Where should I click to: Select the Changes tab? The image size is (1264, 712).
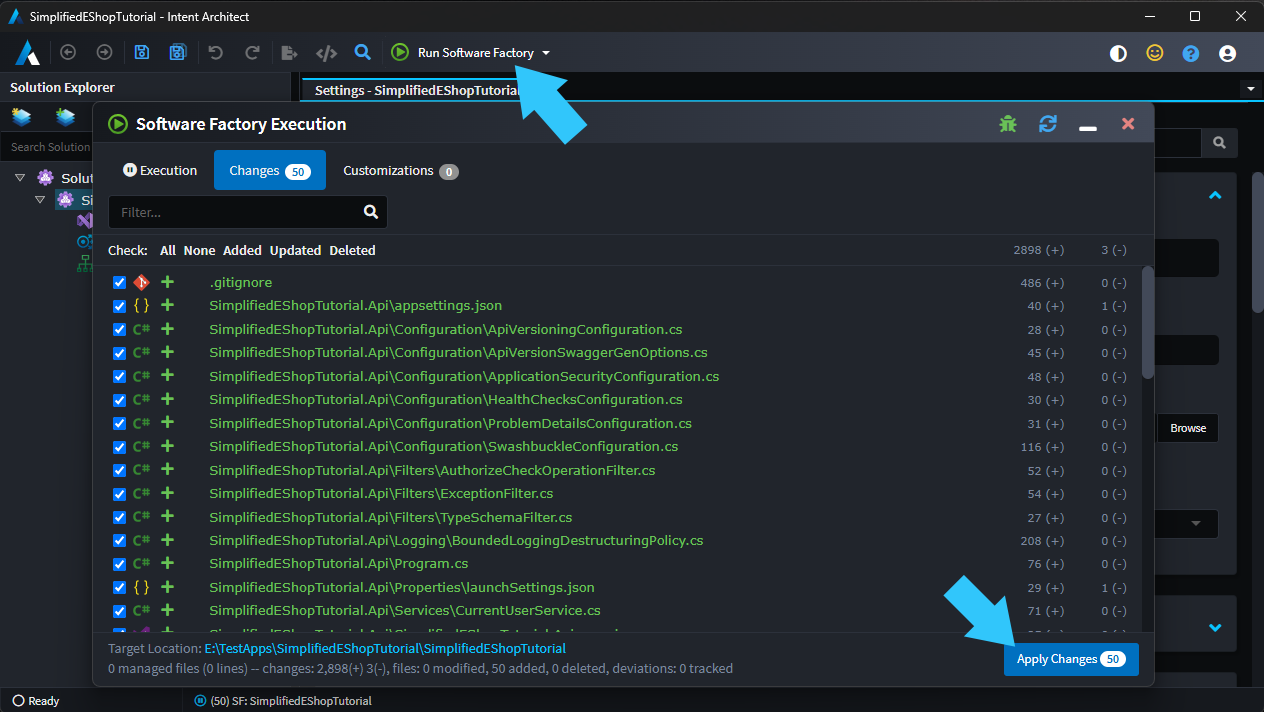pos(270,170)
